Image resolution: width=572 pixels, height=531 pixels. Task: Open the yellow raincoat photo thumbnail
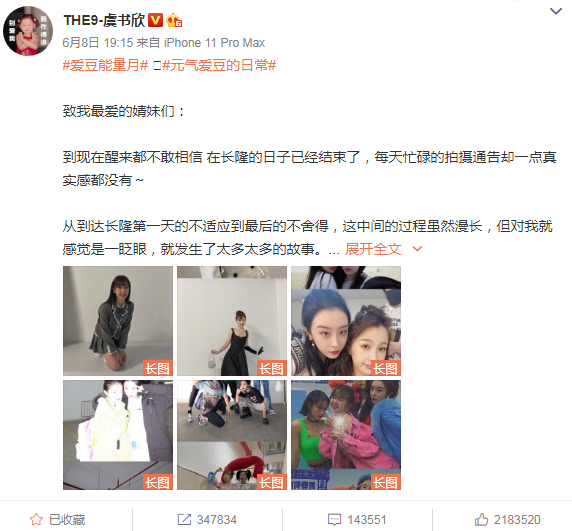[118, 435]
